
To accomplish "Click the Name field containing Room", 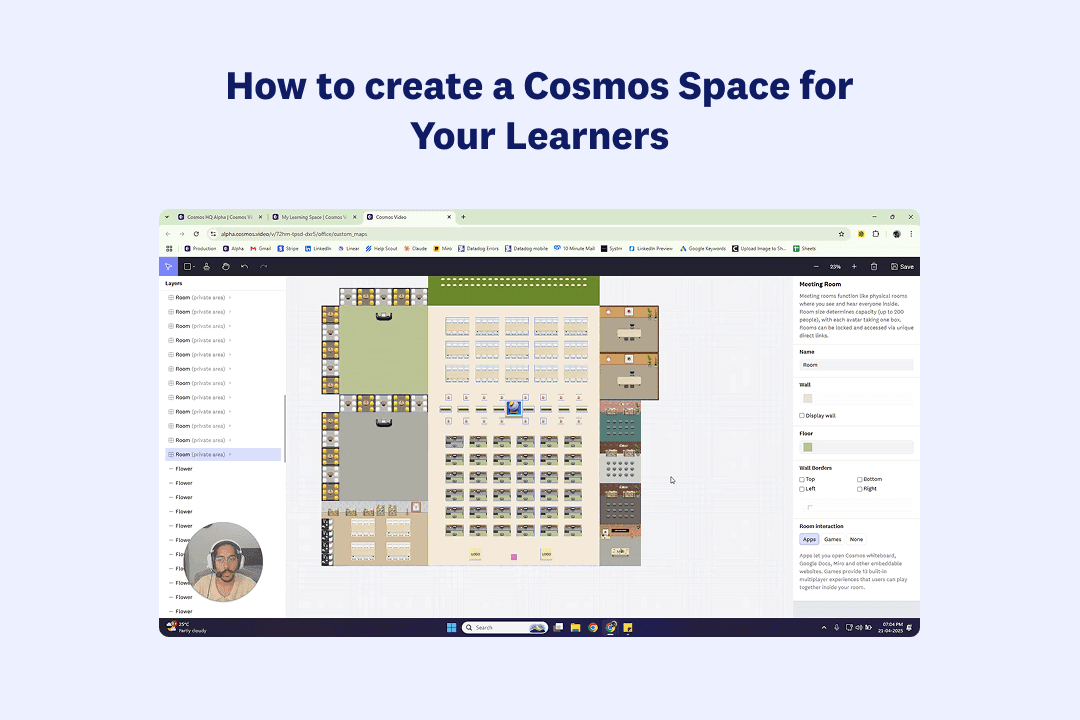I will 856,364.
